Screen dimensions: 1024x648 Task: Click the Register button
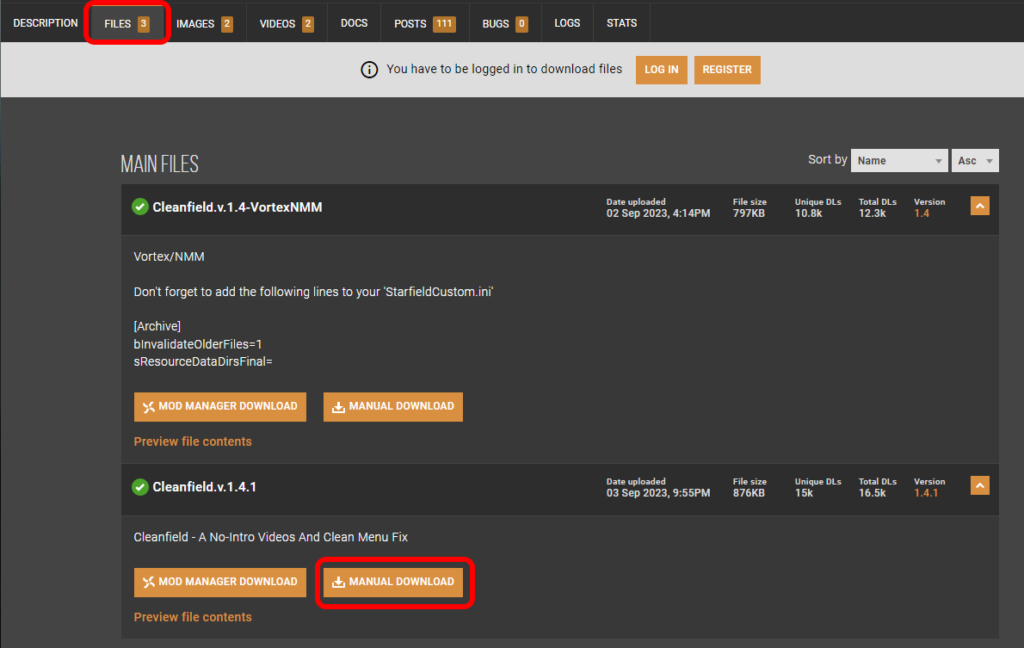coord(727,70)
